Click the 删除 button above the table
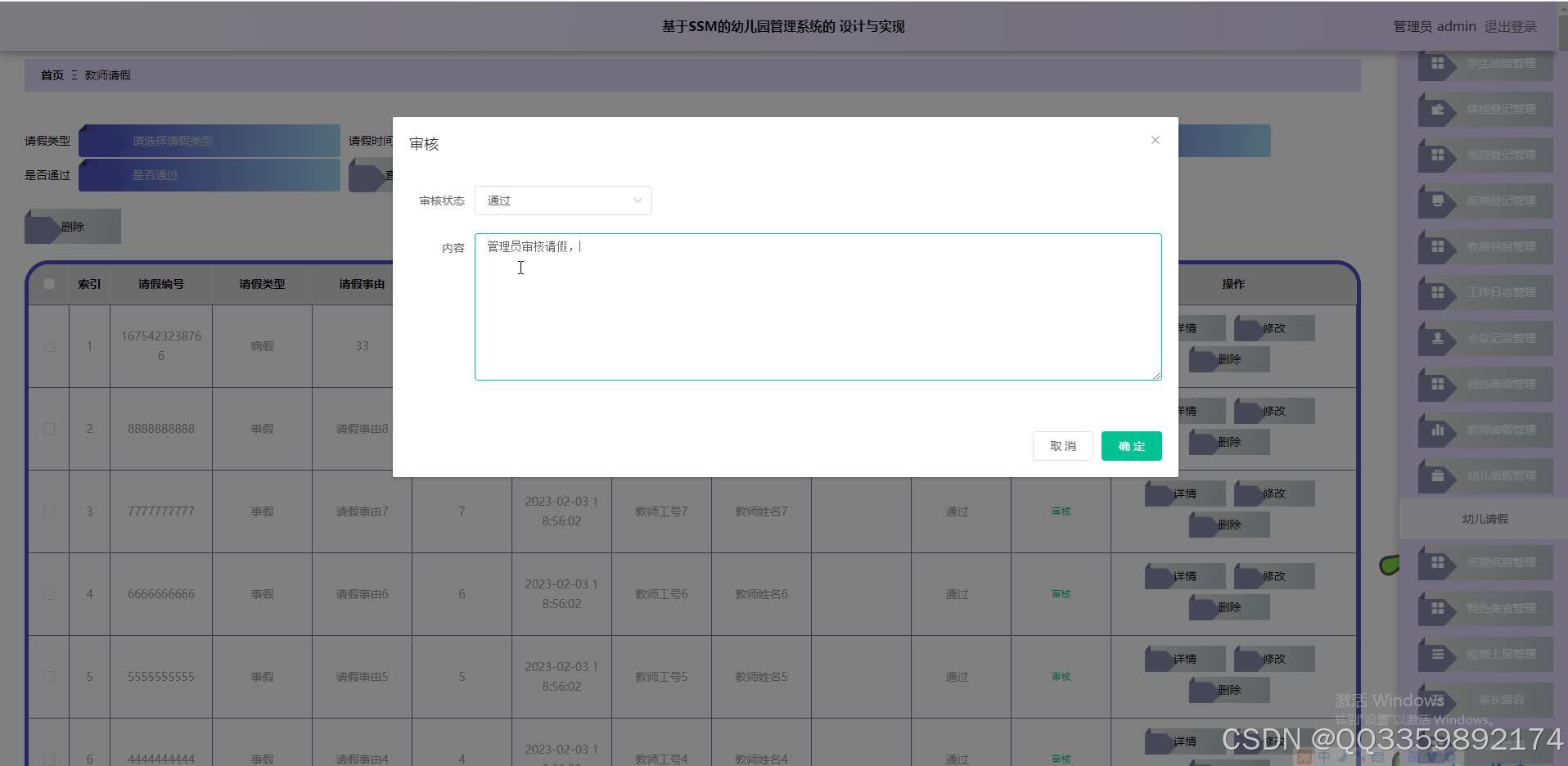Screen dimensions: 1568x766 (x=73, y=227)
